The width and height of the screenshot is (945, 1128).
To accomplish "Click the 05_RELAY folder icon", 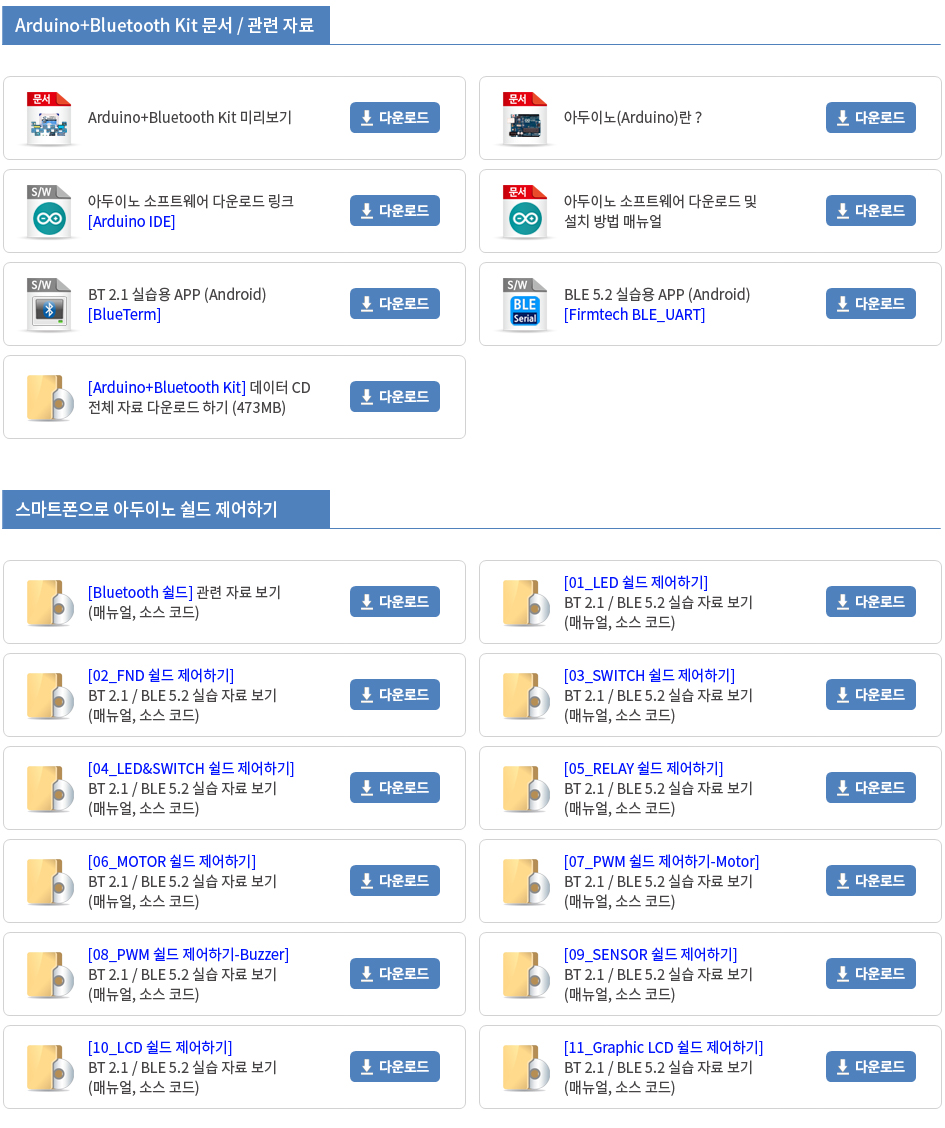I will coord(526,788).
